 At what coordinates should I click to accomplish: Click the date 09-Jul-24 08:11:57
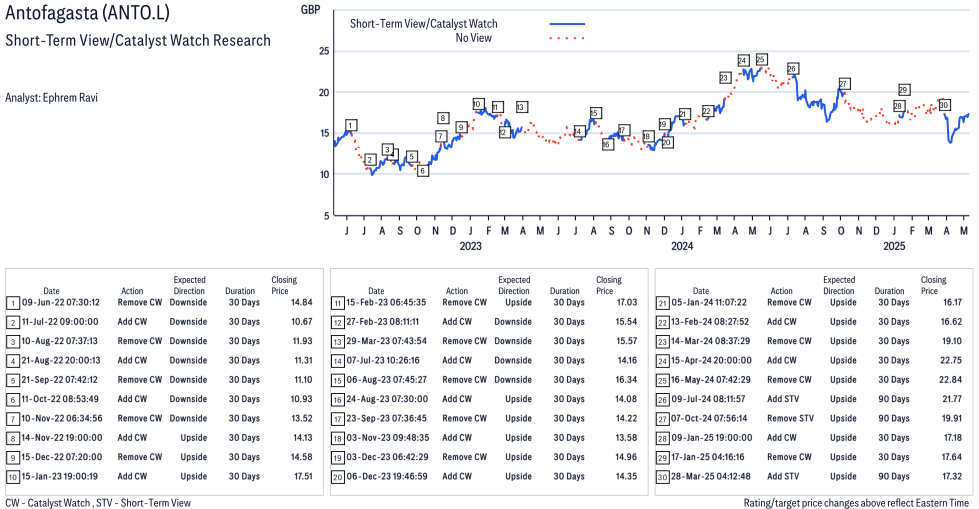click(708, 399)
